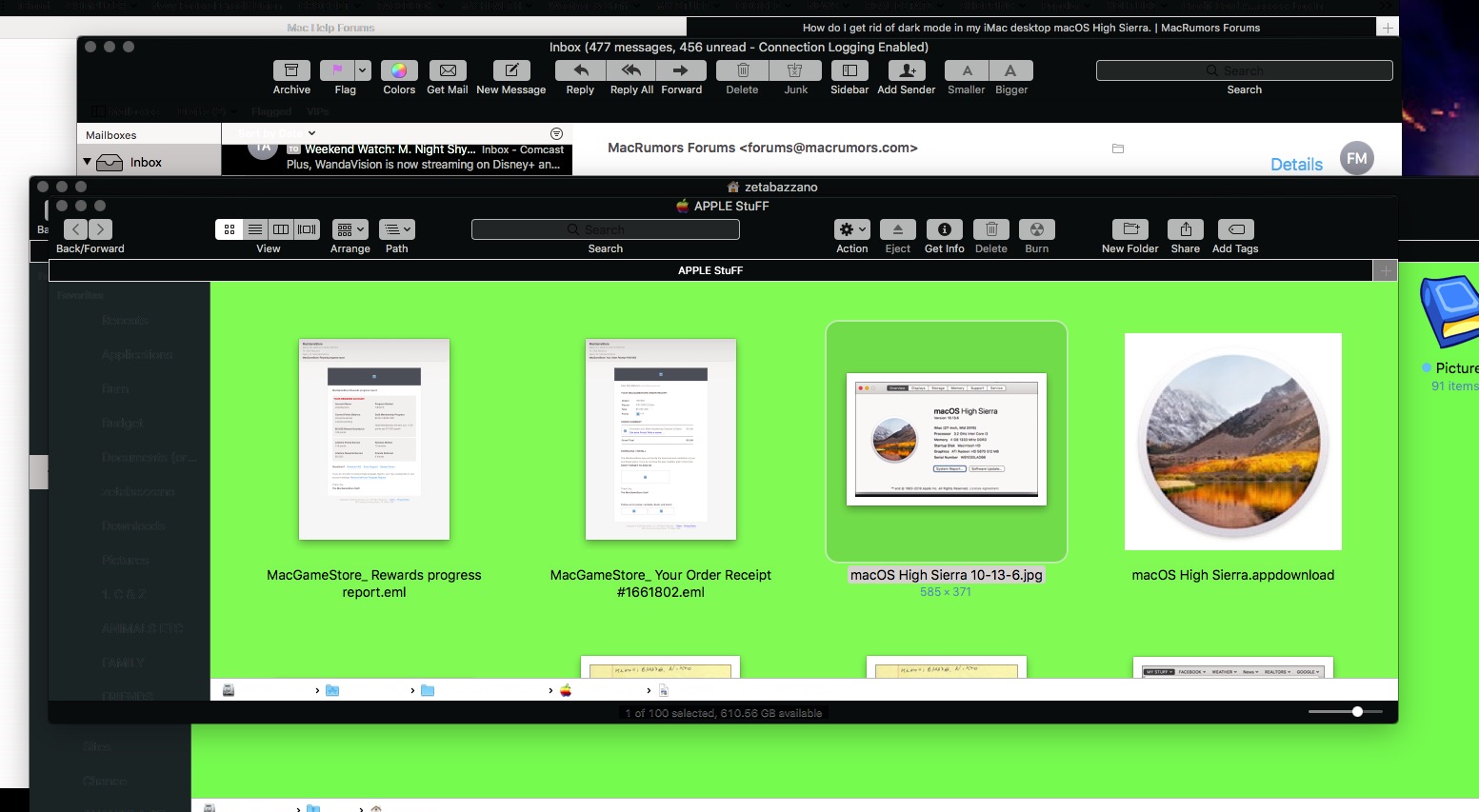Make Mail text Bigger

point(1011,70)
